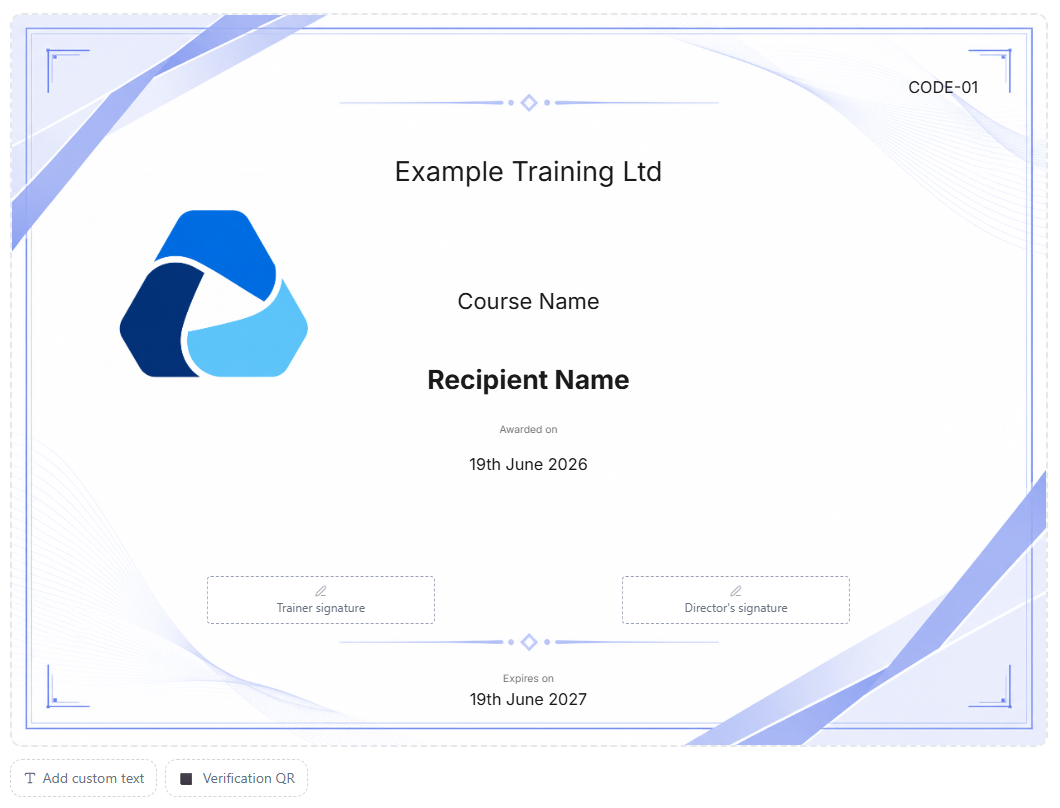Select the '19th June 2026' award date
This screenshot has width=1060, height=808.
click(529, 465)
